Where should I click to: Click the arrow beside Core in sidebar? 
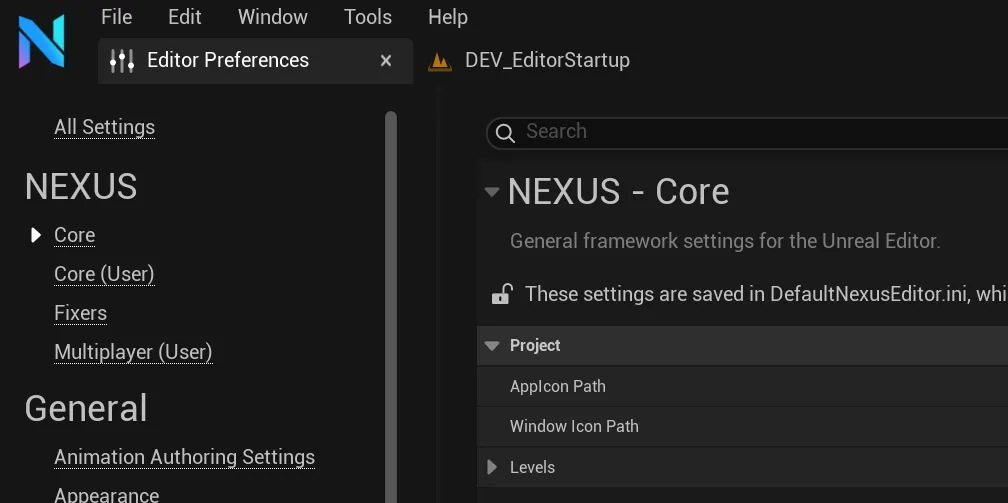pos(36,235)
